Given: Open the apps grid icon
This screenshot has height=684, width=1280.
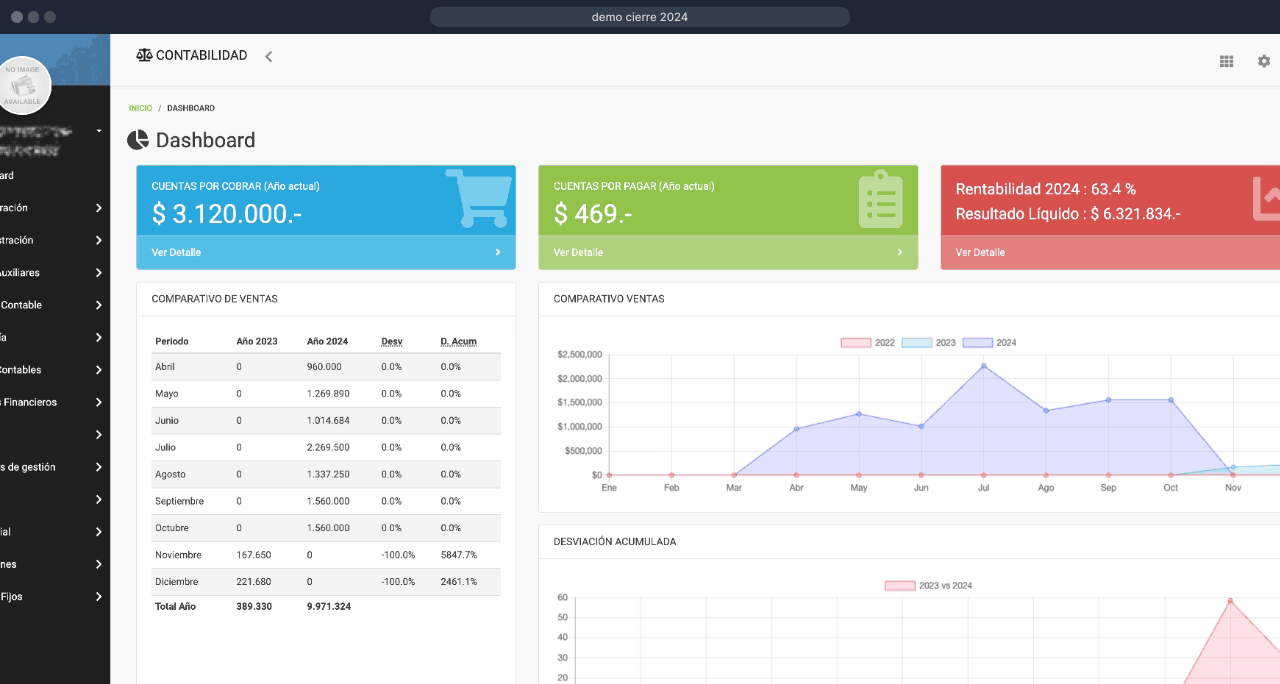Looking at the screenshot, I should click(1226, 61).
